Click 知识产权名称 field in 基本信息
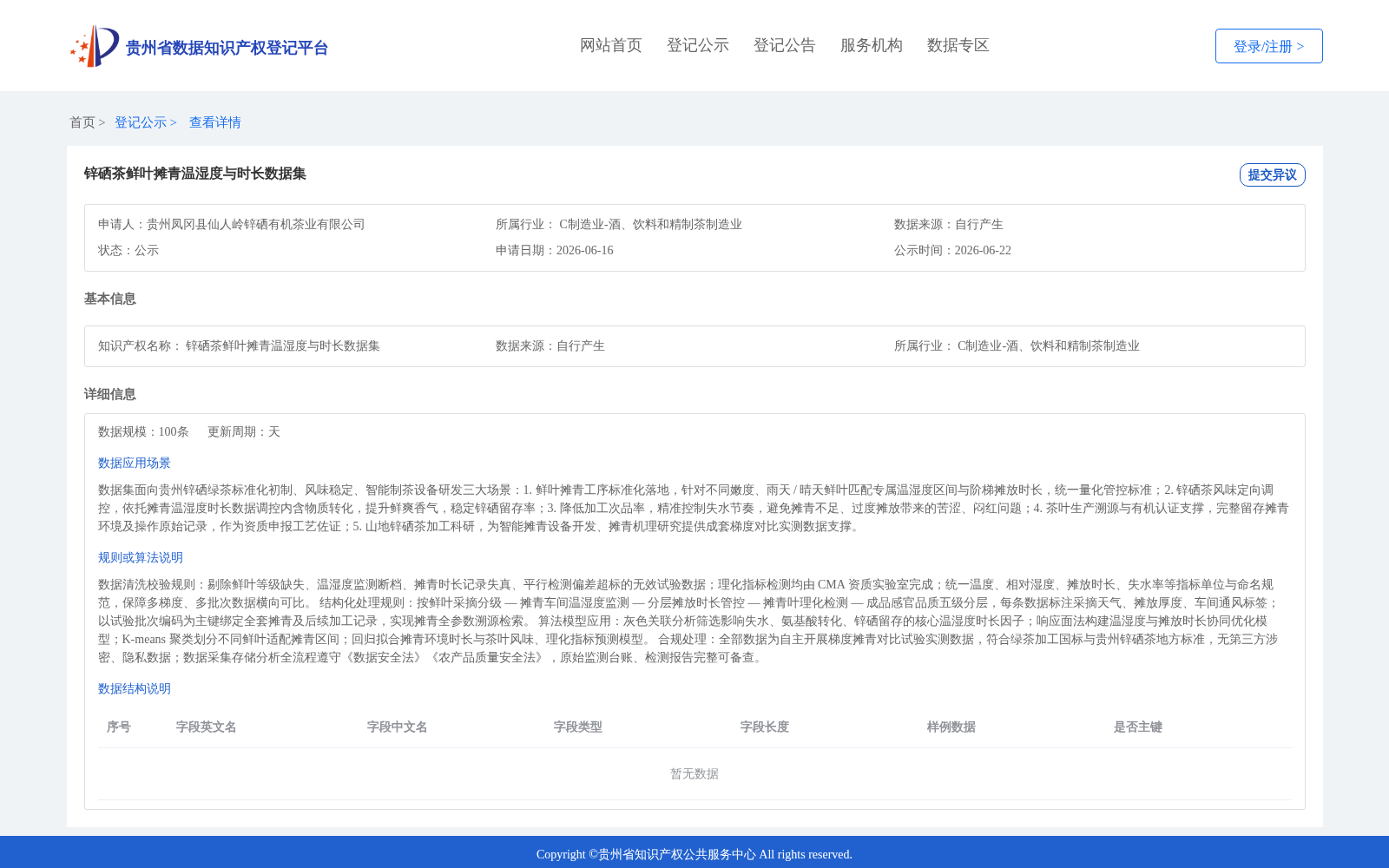The width and height of the screenshot is (1389, 868). click(239, 345)
